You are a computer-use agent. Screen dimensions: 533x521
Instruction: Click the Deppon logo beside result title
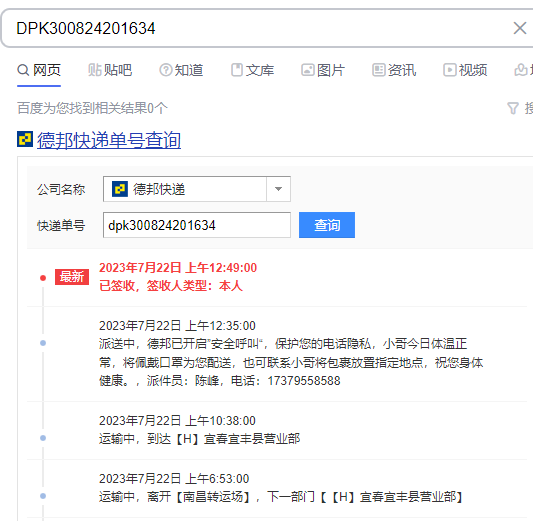tap(25, 139)
